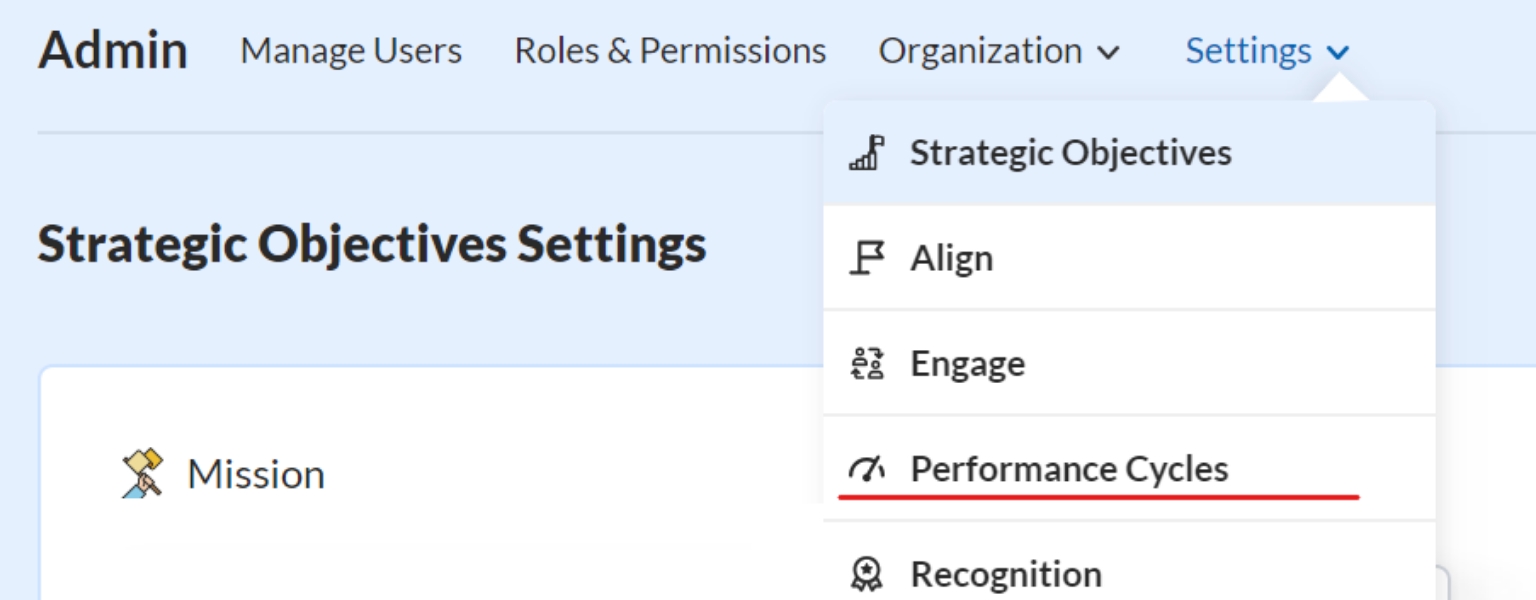Viewport: 1536px width, 600px height.
Task: Click the Strategic Objectives Settings heading
Action: coord(372,243)
